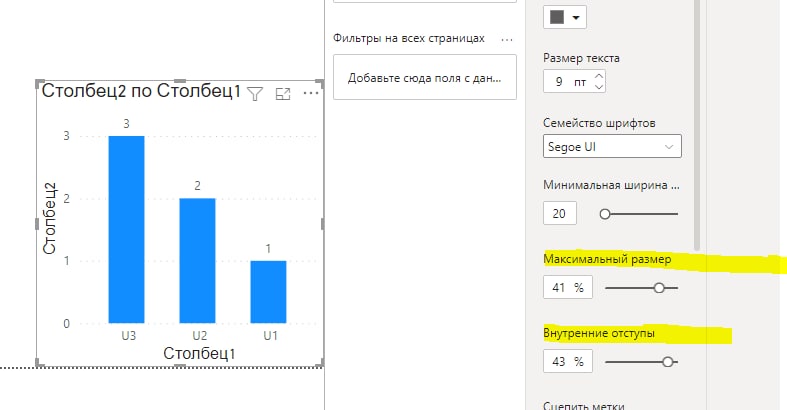
Task: Click the Фильтры на всех страницах heading
Action: coord(409,39)
